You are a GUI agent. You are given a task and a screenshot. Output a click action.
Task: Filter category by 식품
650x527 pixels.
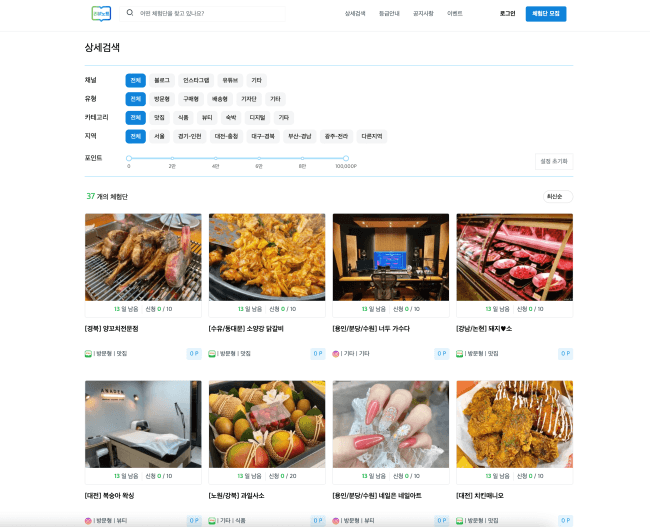(x=183, y=118)
